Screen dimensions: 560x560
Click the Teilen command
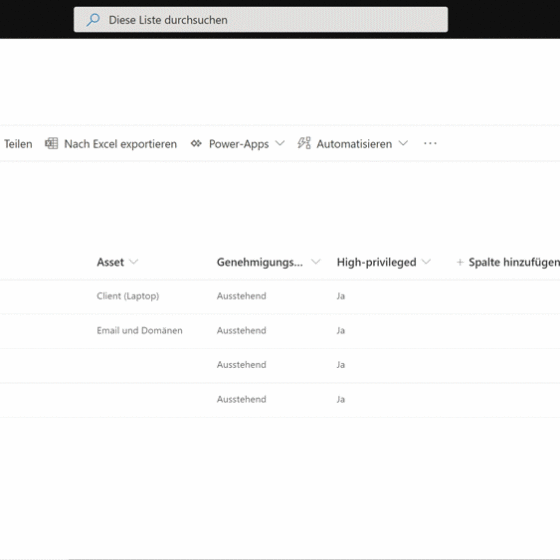18,144
